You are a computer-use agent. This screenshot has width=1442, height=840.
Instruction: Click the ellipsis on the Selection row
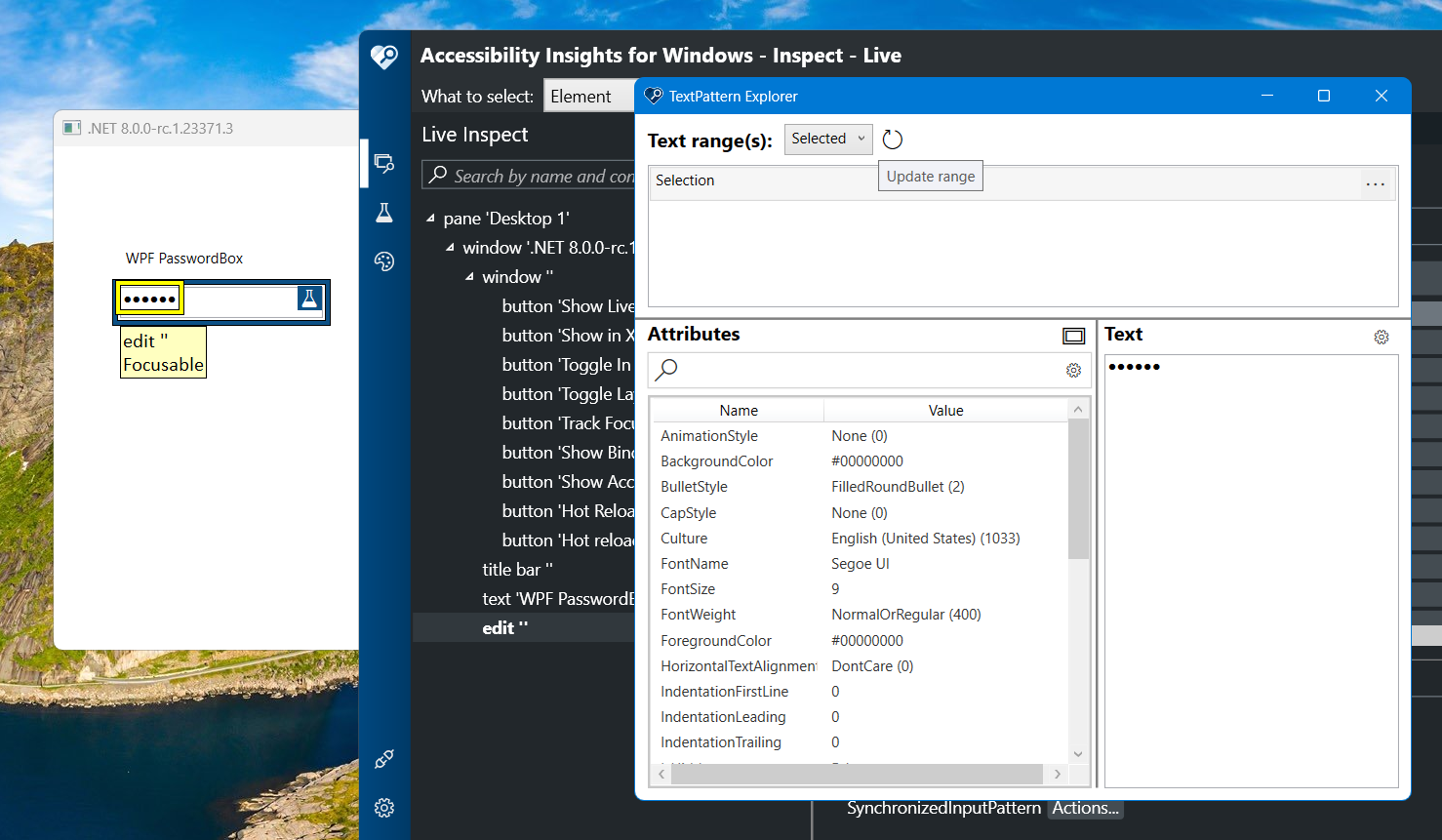pyautogui.click(x=1376, y=183)
